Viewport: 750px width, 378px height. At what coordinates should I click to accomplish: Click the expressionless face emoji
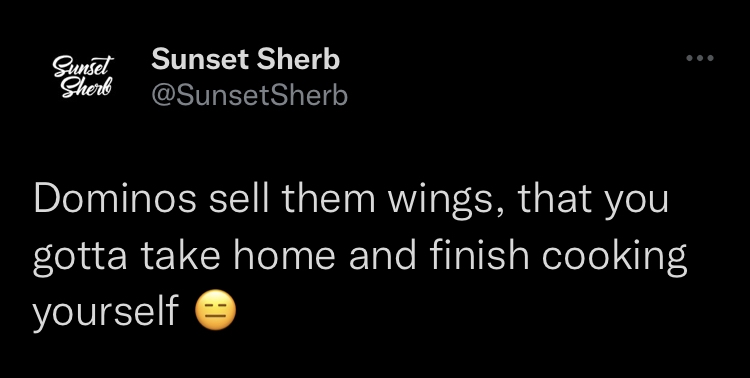click(x=216, y=311)
